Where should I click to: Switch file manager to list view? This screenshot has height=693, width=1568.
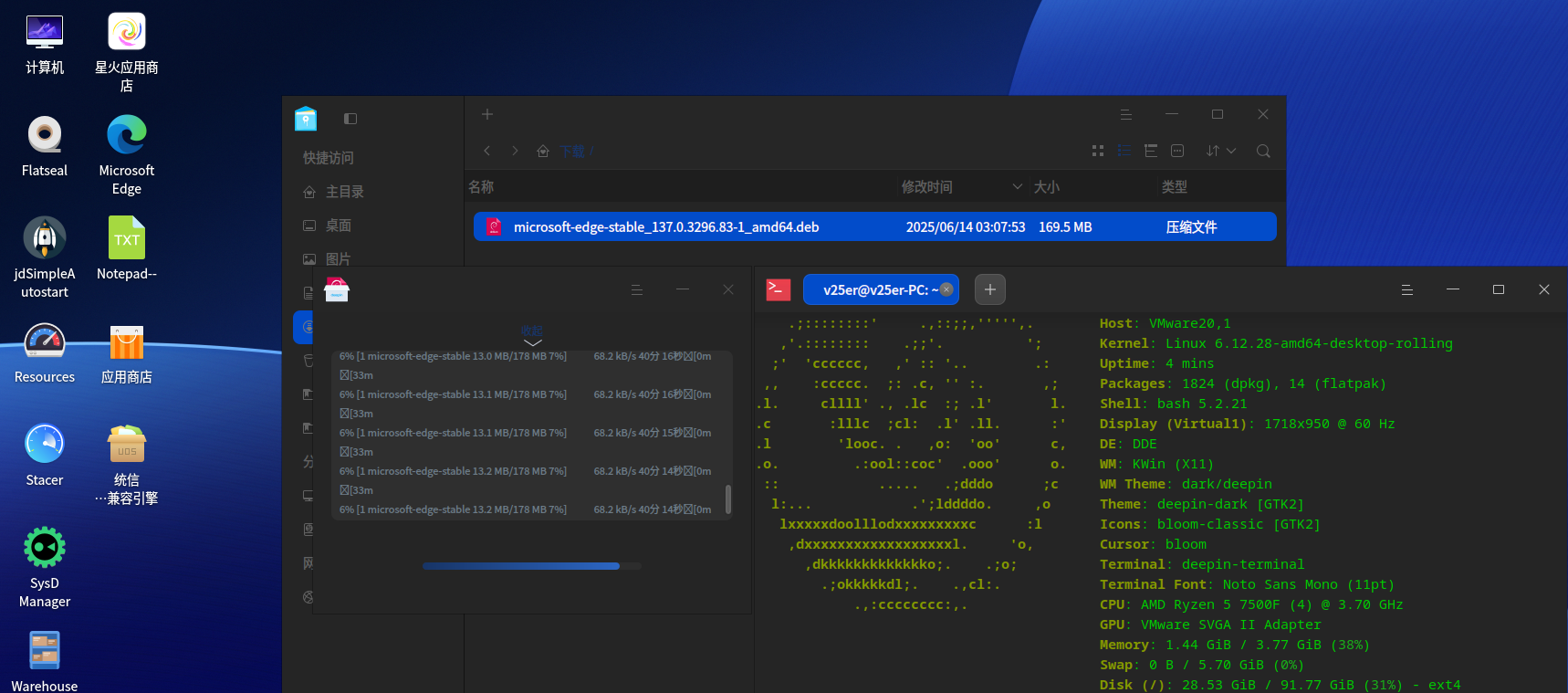tap(1124, 151)
